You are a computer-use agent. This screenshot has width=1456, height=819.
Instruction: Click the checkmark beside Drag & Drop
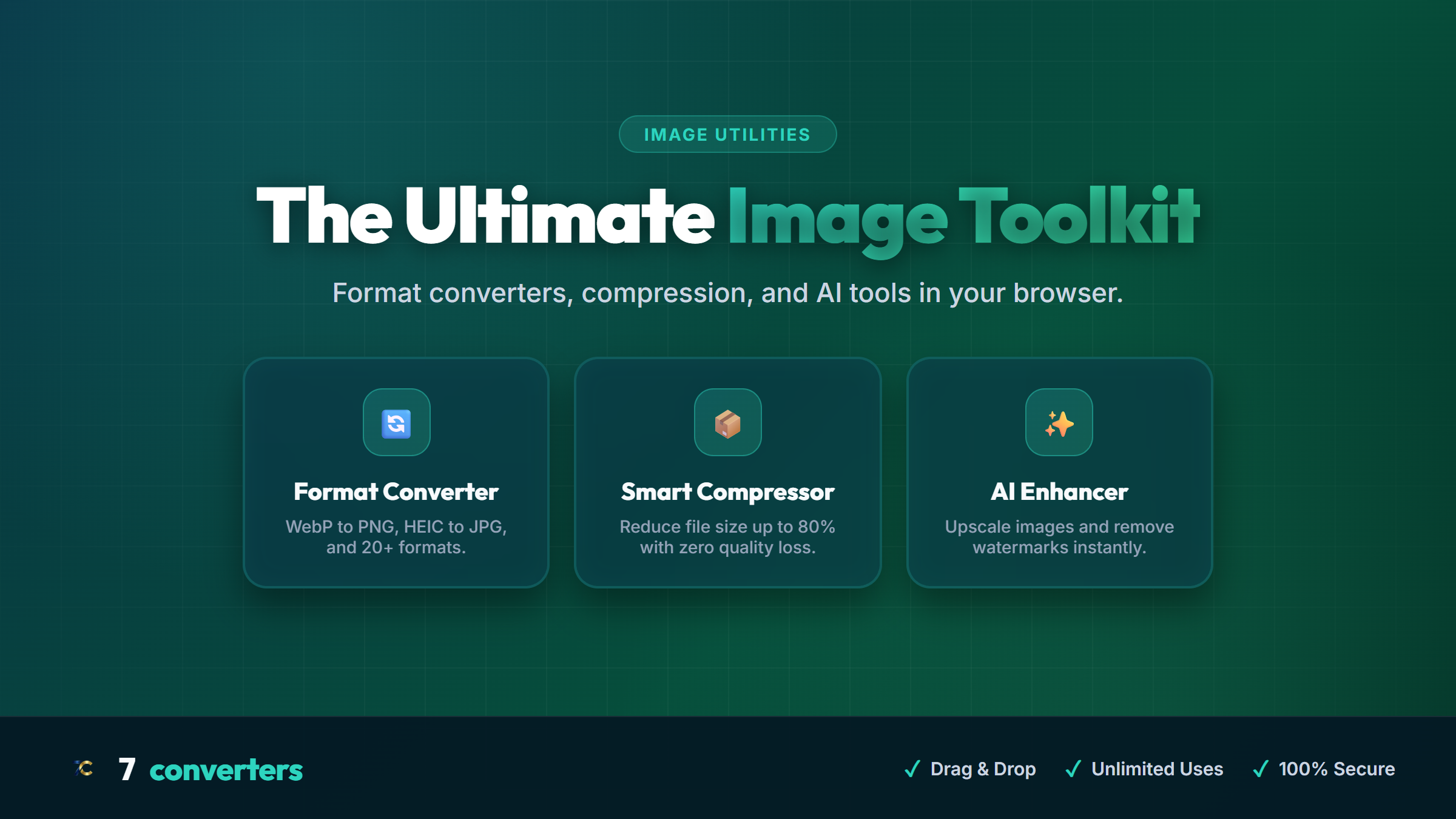coord(912,769)
